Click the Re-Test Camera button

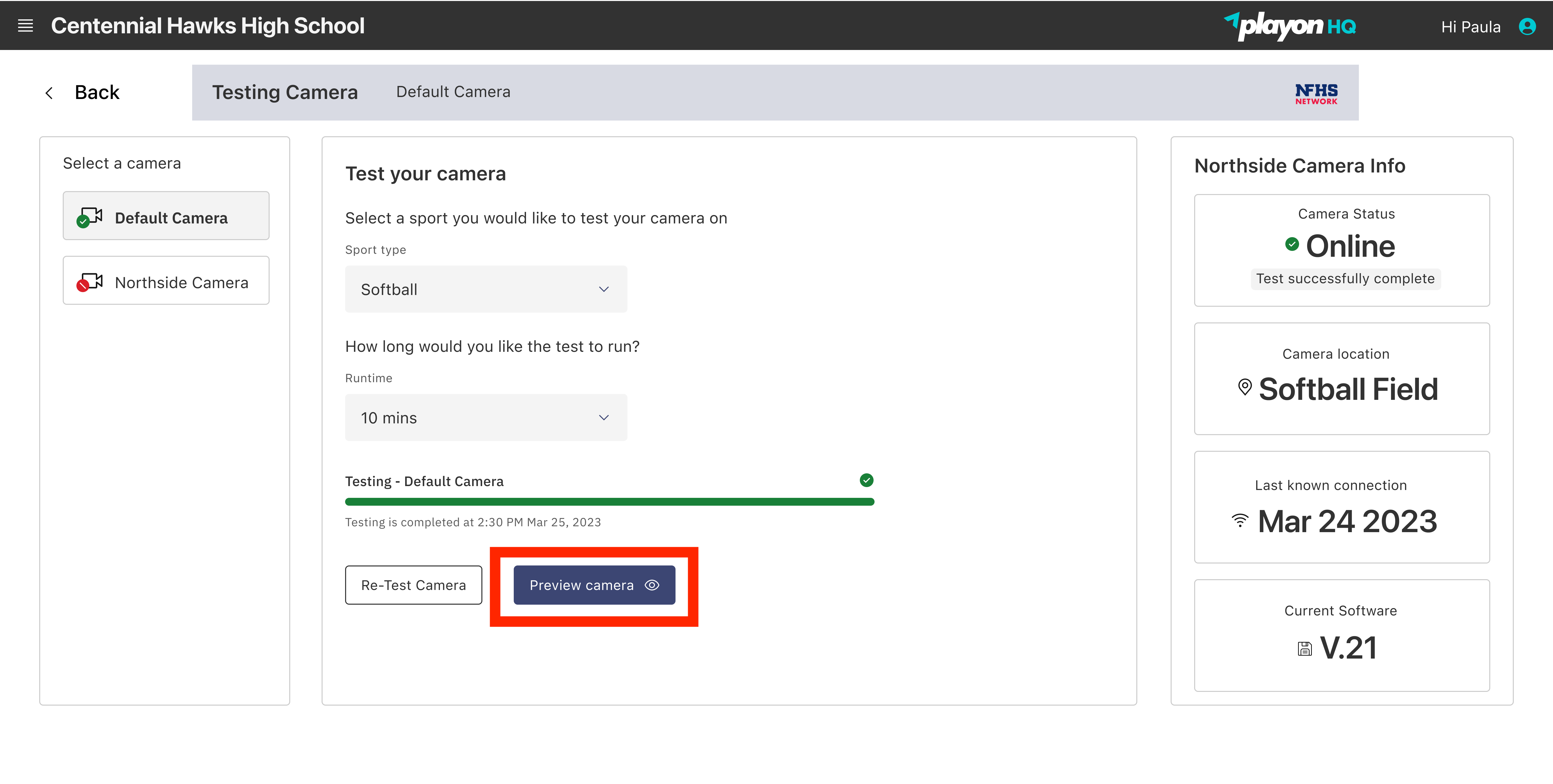pos(413,585)
